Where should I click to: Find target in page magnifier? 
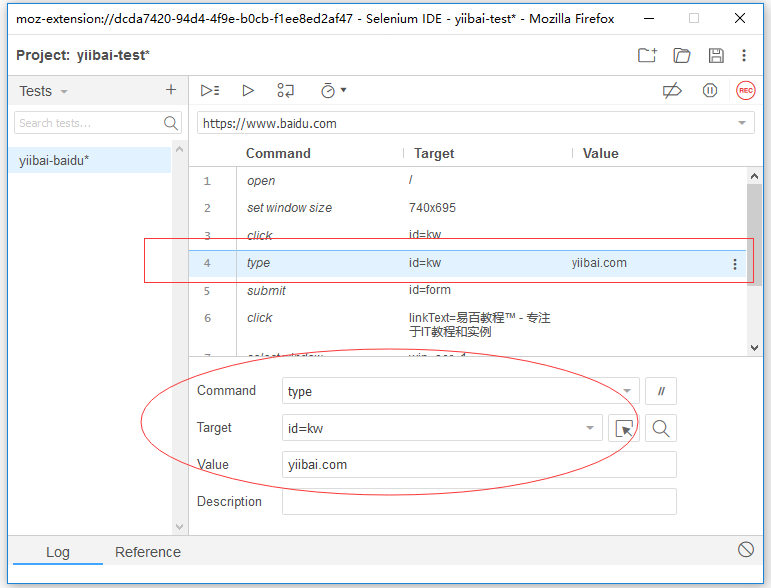click(x=661, y=428)
